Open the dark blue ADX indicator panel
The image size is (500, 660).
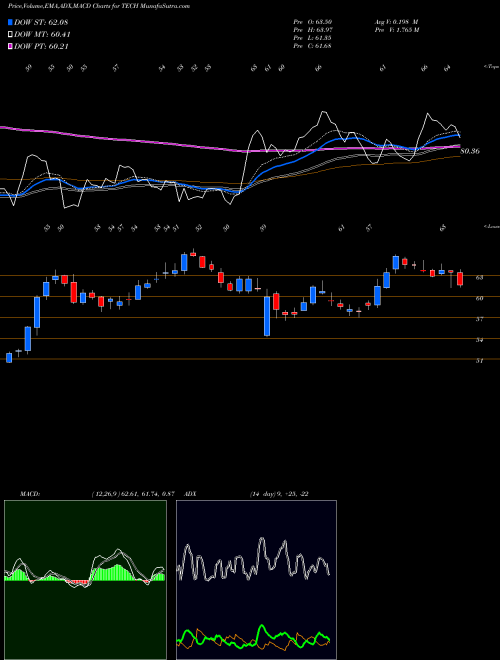pos(256,580)
